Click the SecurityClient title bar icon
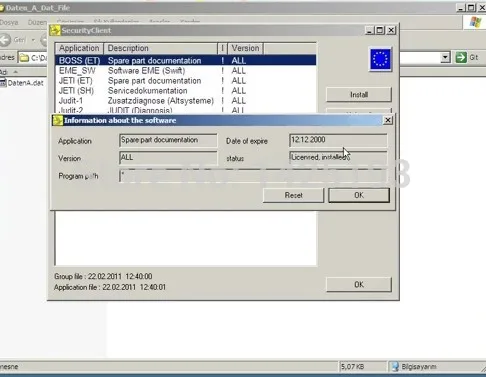 [55, 30]
